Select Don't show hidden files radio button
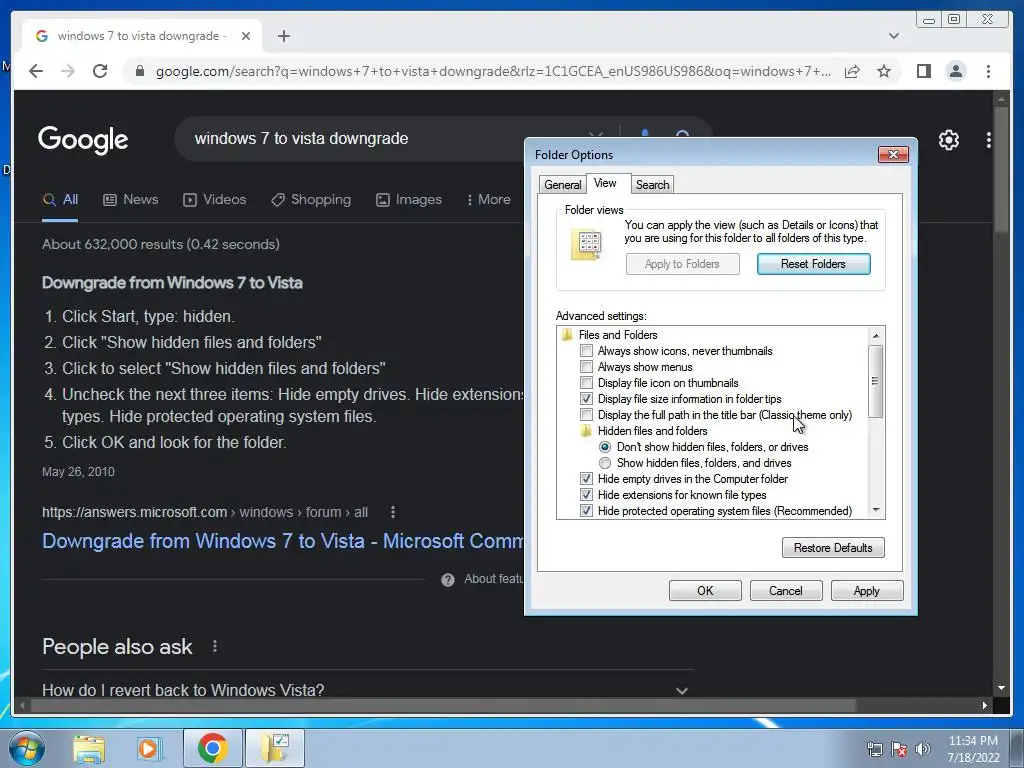 [x=605, y=447]
